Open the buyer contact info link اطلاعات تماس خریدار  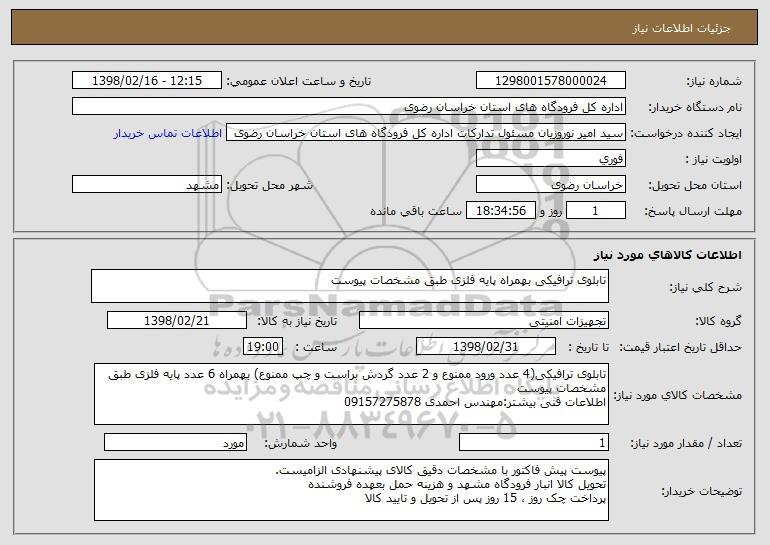click(x=168, y=133)
